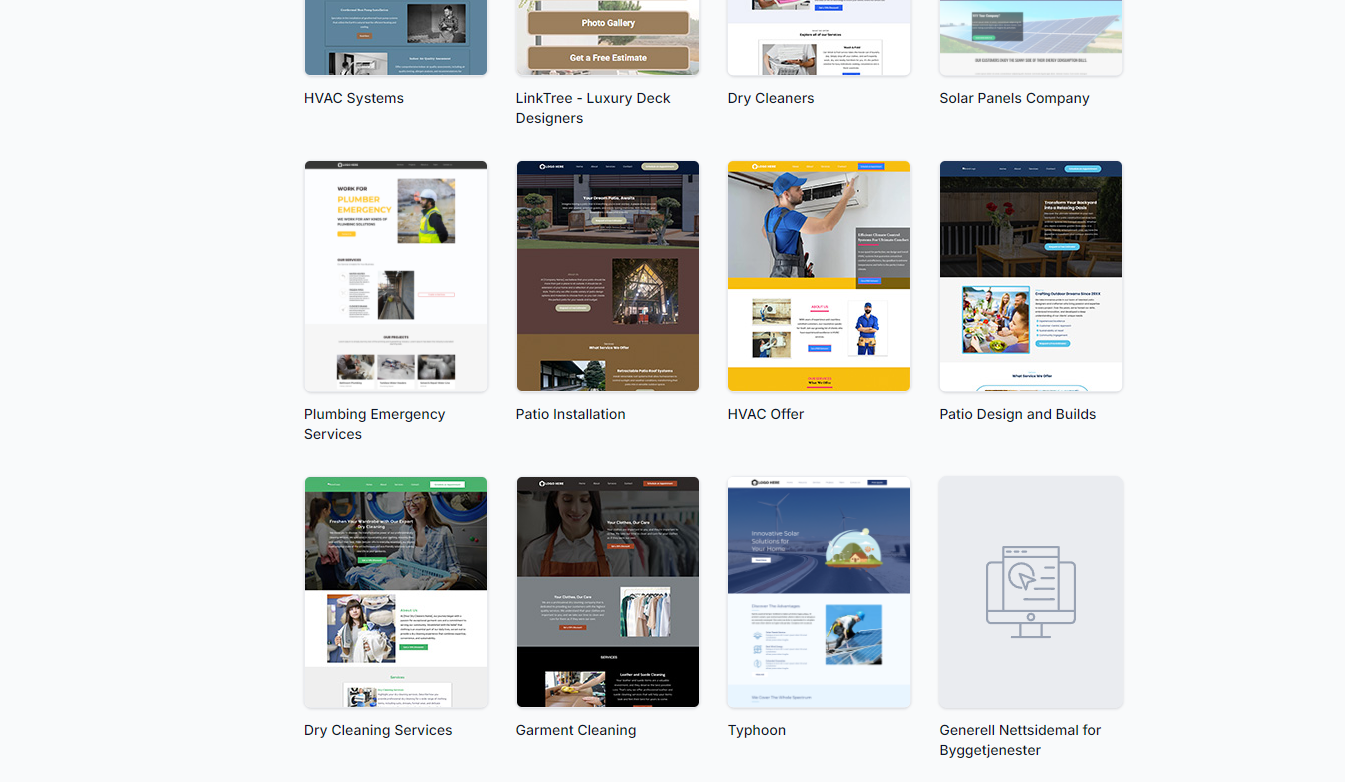Click the Patio Installation template name
The width and height of the screenshot is (1345, 782).
tap(570, 414)
